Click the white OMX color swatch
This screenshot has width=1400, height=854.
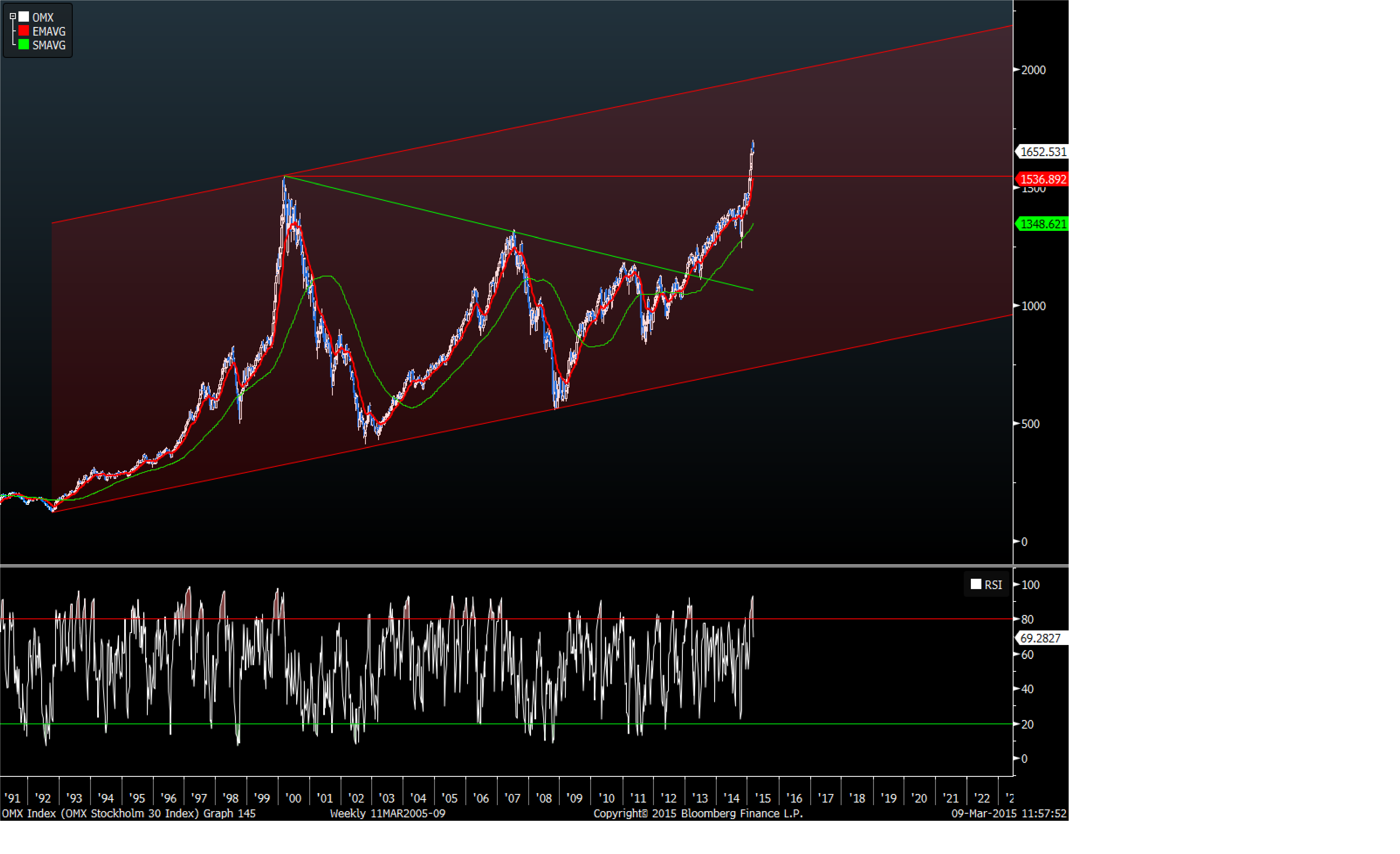(x=24, y=17)
